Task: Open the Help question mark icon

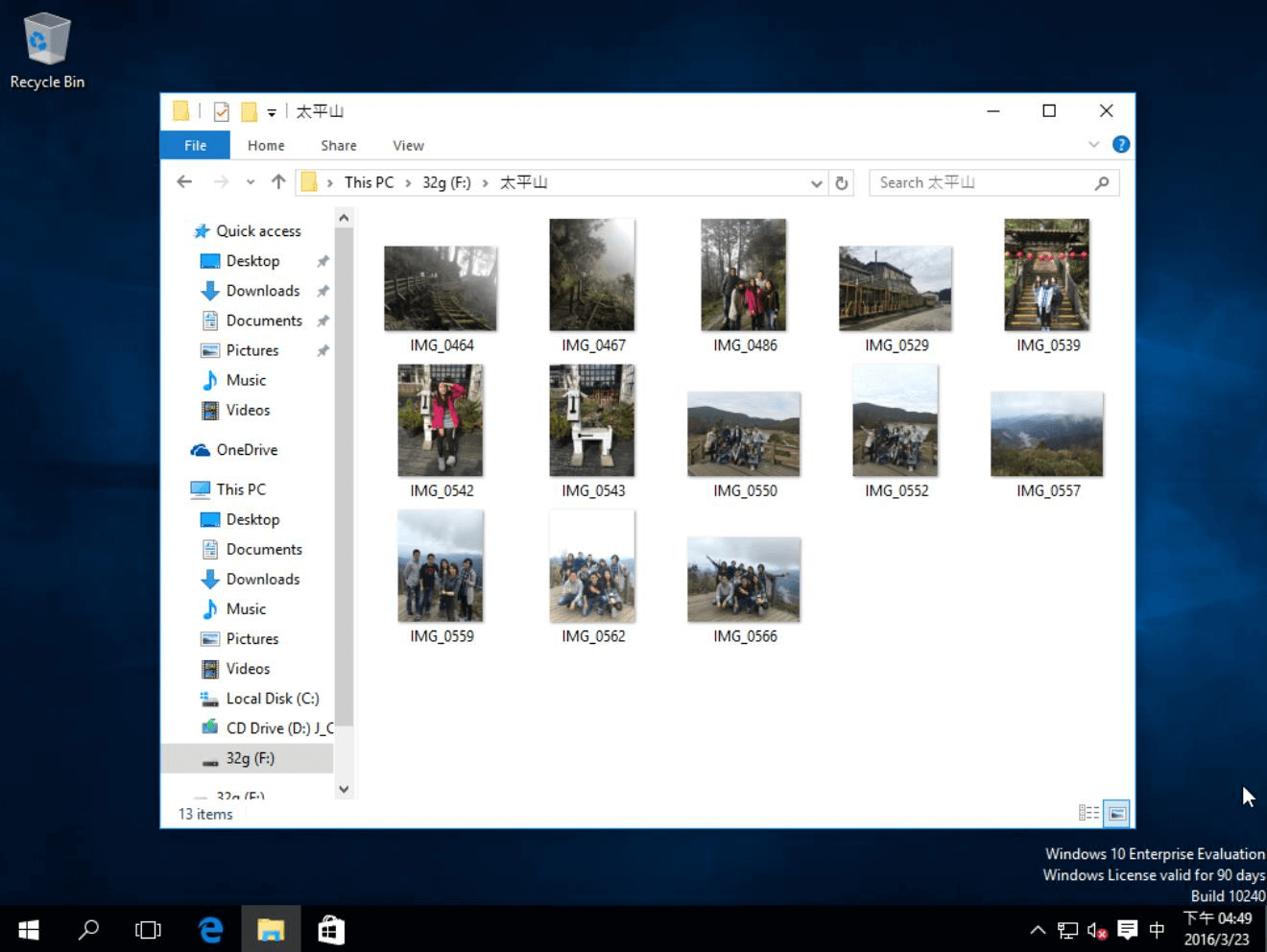Action: coord(1120,145)
